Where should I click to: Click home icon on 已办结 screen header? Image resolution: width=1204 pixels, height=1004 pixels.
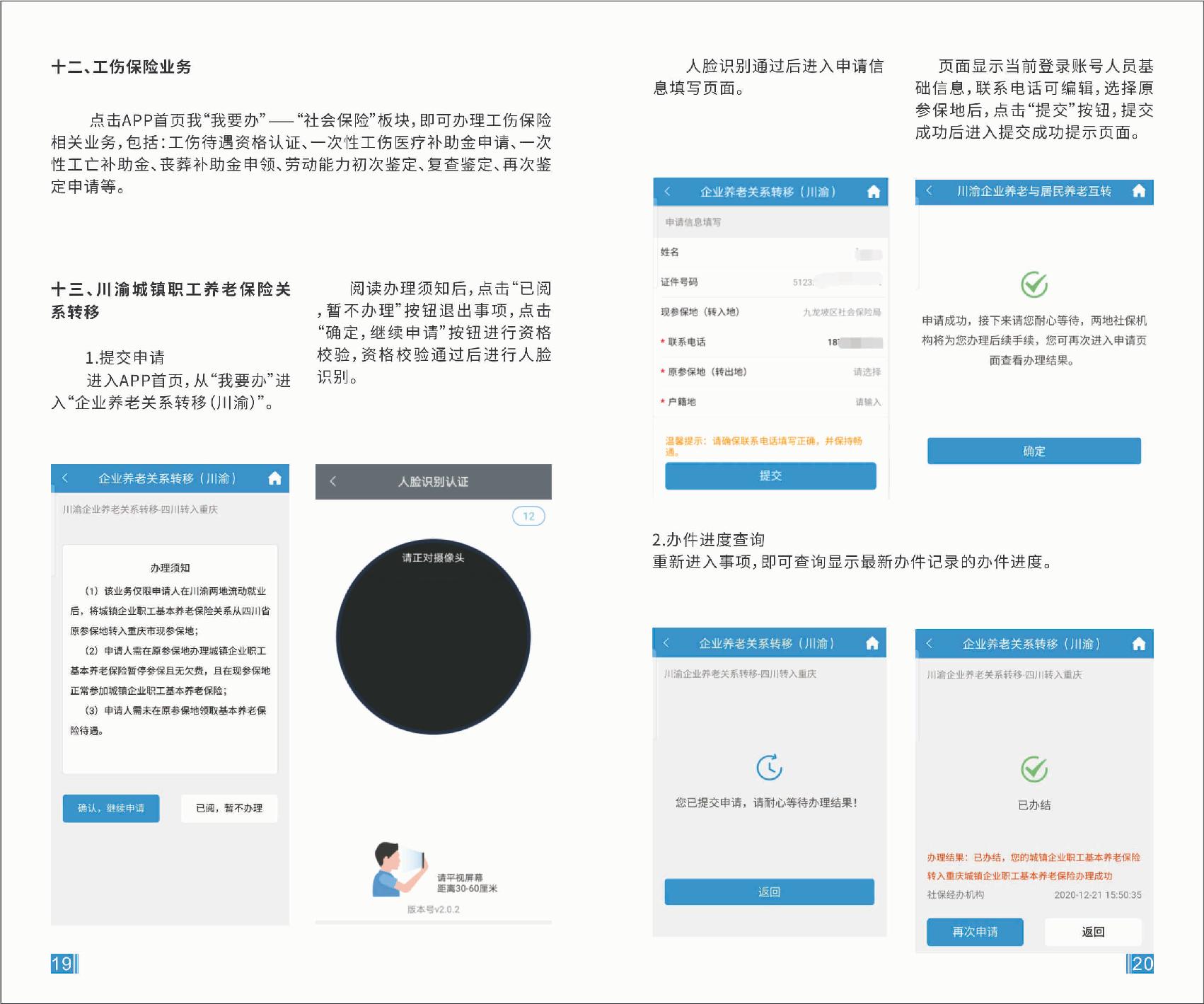tap(1138, 644)
